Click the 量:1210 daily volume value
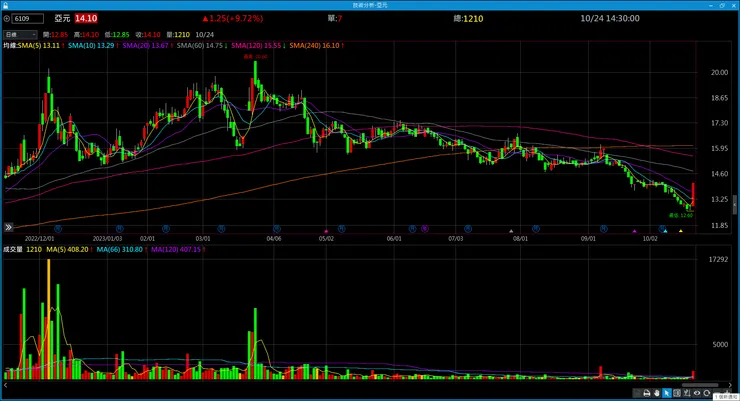Image resolution: width=740 pixels, height=401 pixels. (x=178, y=35)
